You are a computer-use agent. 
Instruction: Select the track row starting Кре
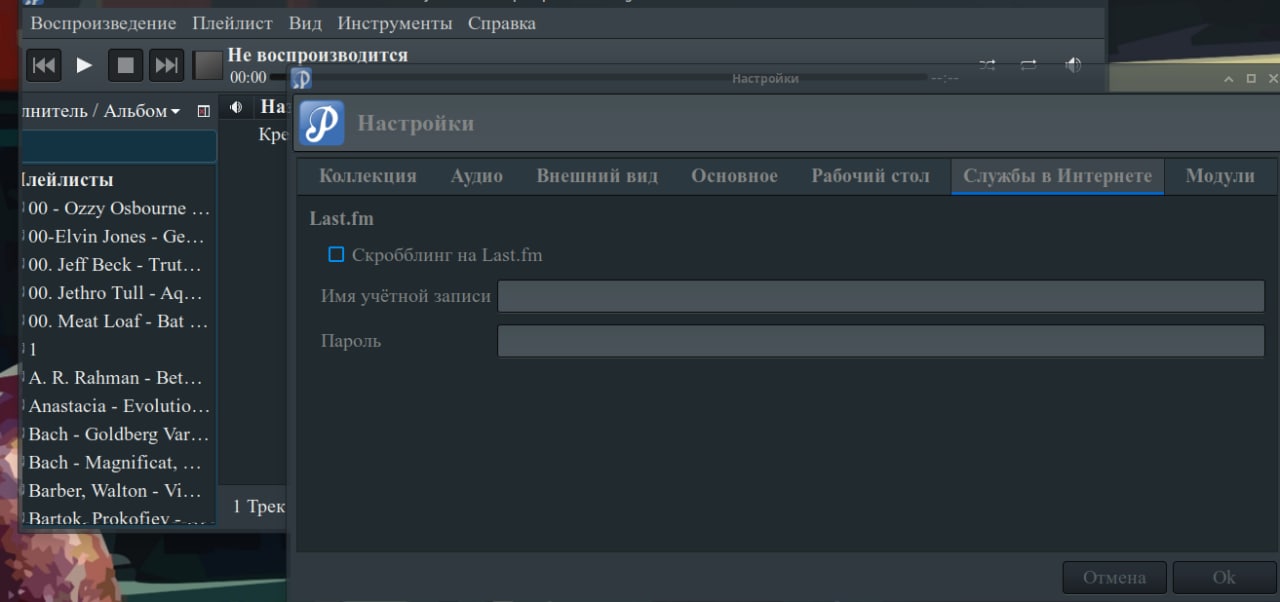[273, 134]
